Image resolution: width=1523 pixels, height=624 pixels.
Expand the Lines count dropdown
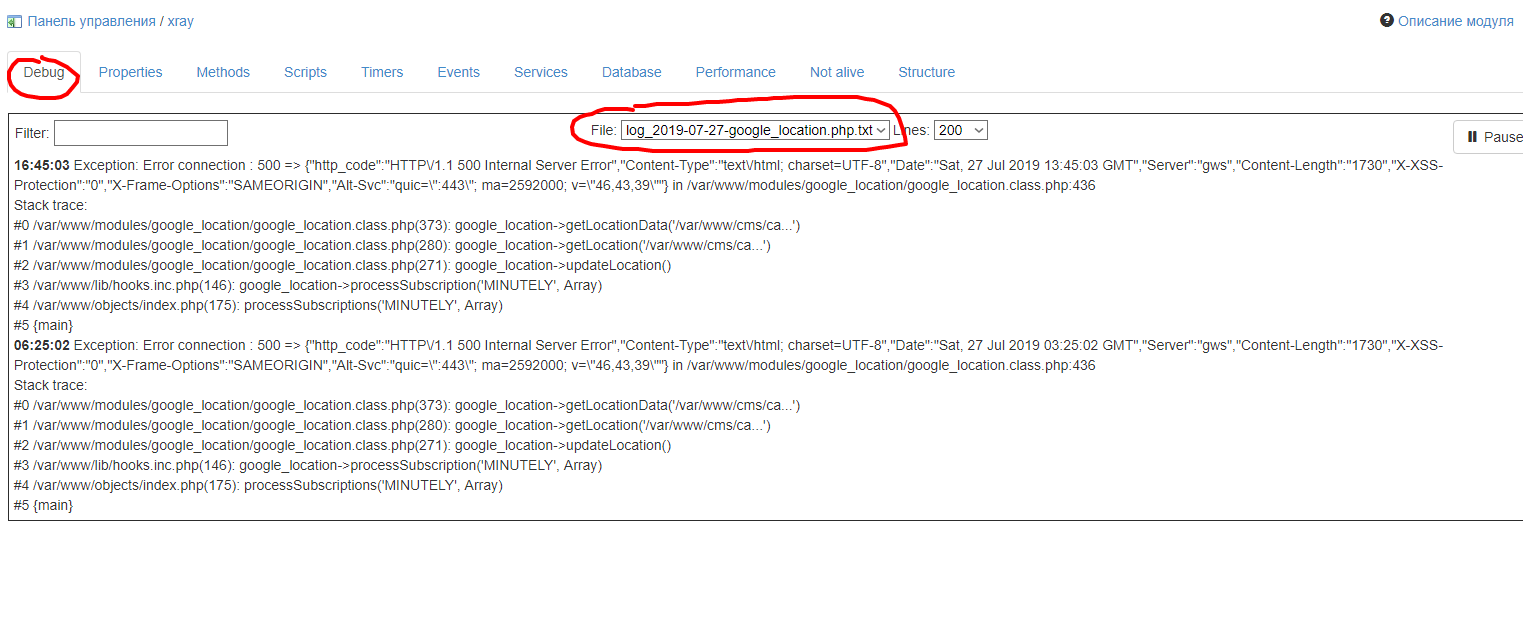coord(960,130)
